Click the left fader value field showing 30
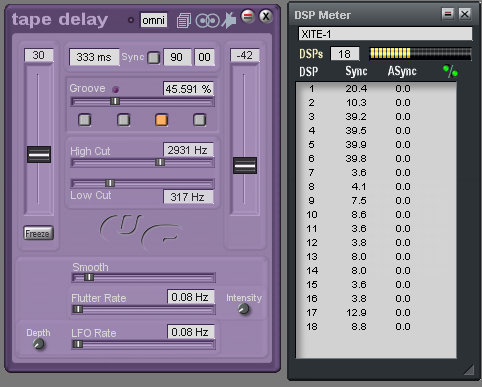The height and width of the screenshot is (387, 482). point(39,55)
